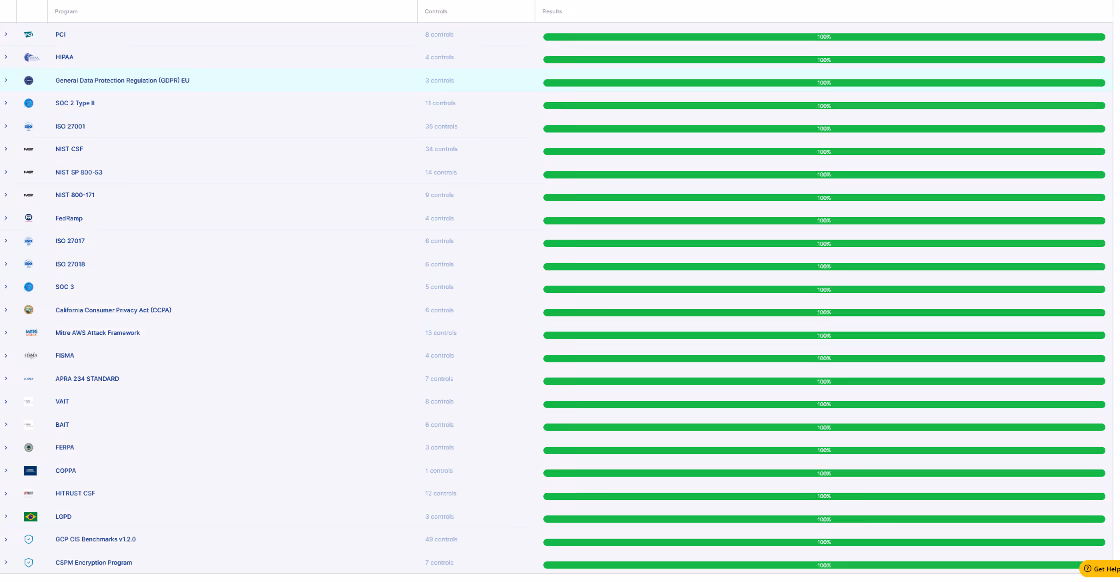Select the APRA 234 STANDARD program name
The width and height of the screenshot is (1120, 582).
coord(87,379)
